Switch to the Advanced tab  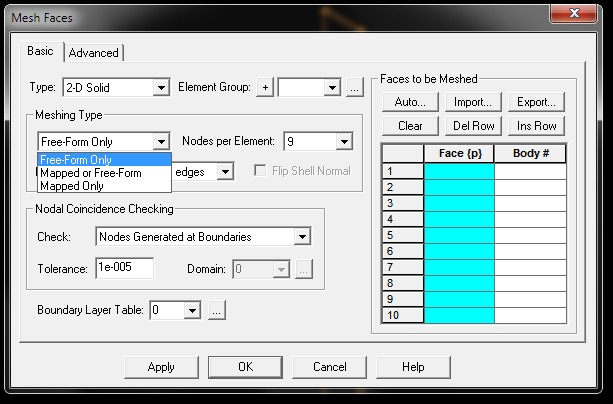point(93,53)
